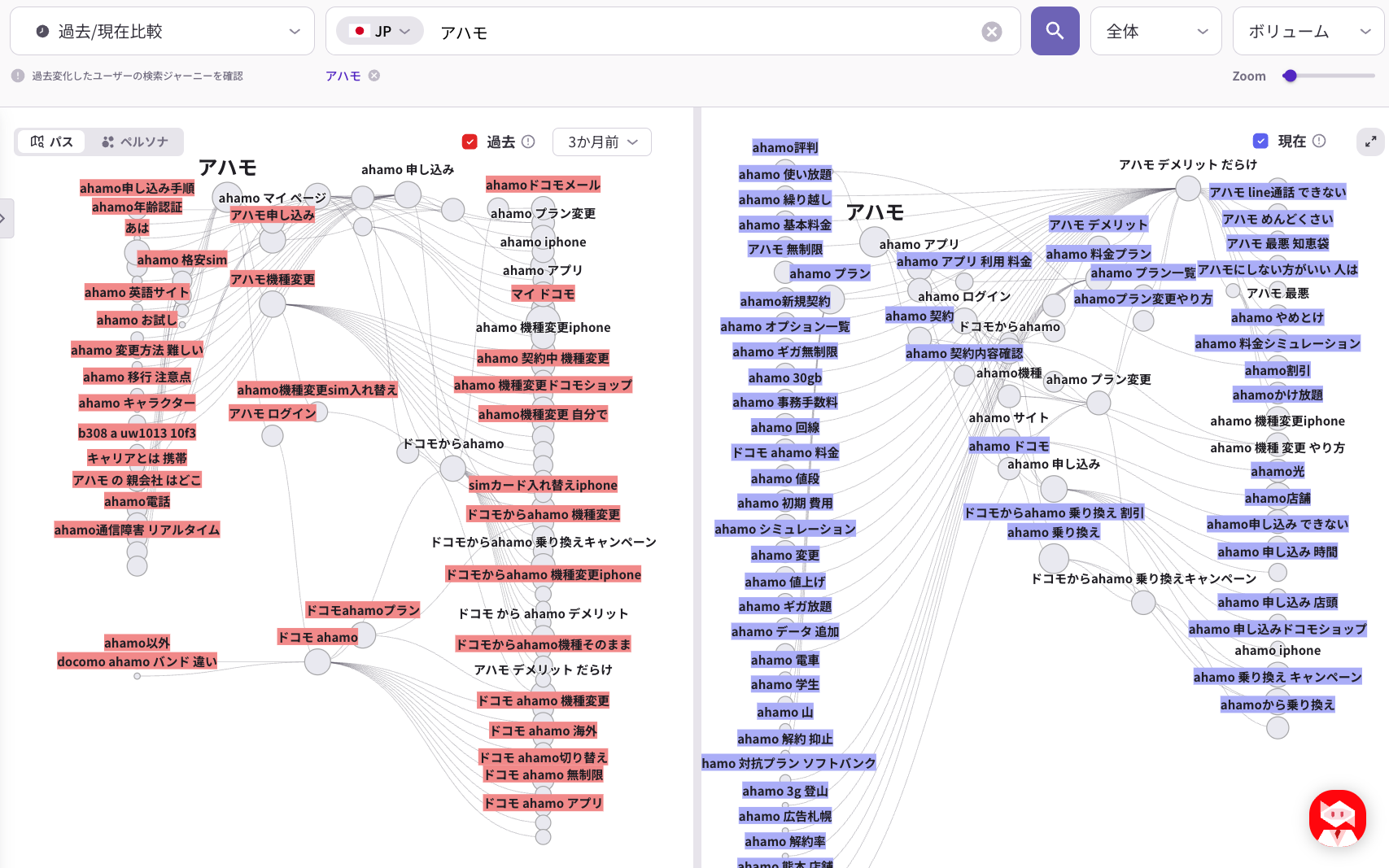Screen dimensions: 1389x868
Task: Remove the アハモ keyword tag
Action: tap(374, 76)
